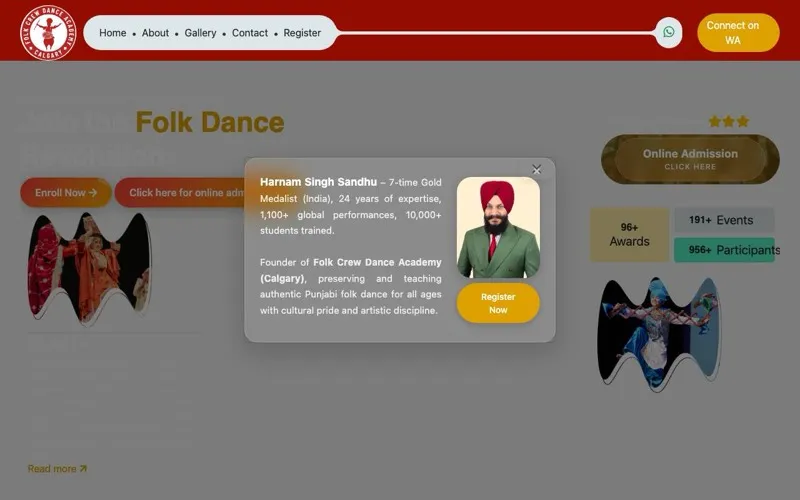This screenshot has height=500, width=800.
Task: Open the Home menu item
Action: [x=113, y=33]
